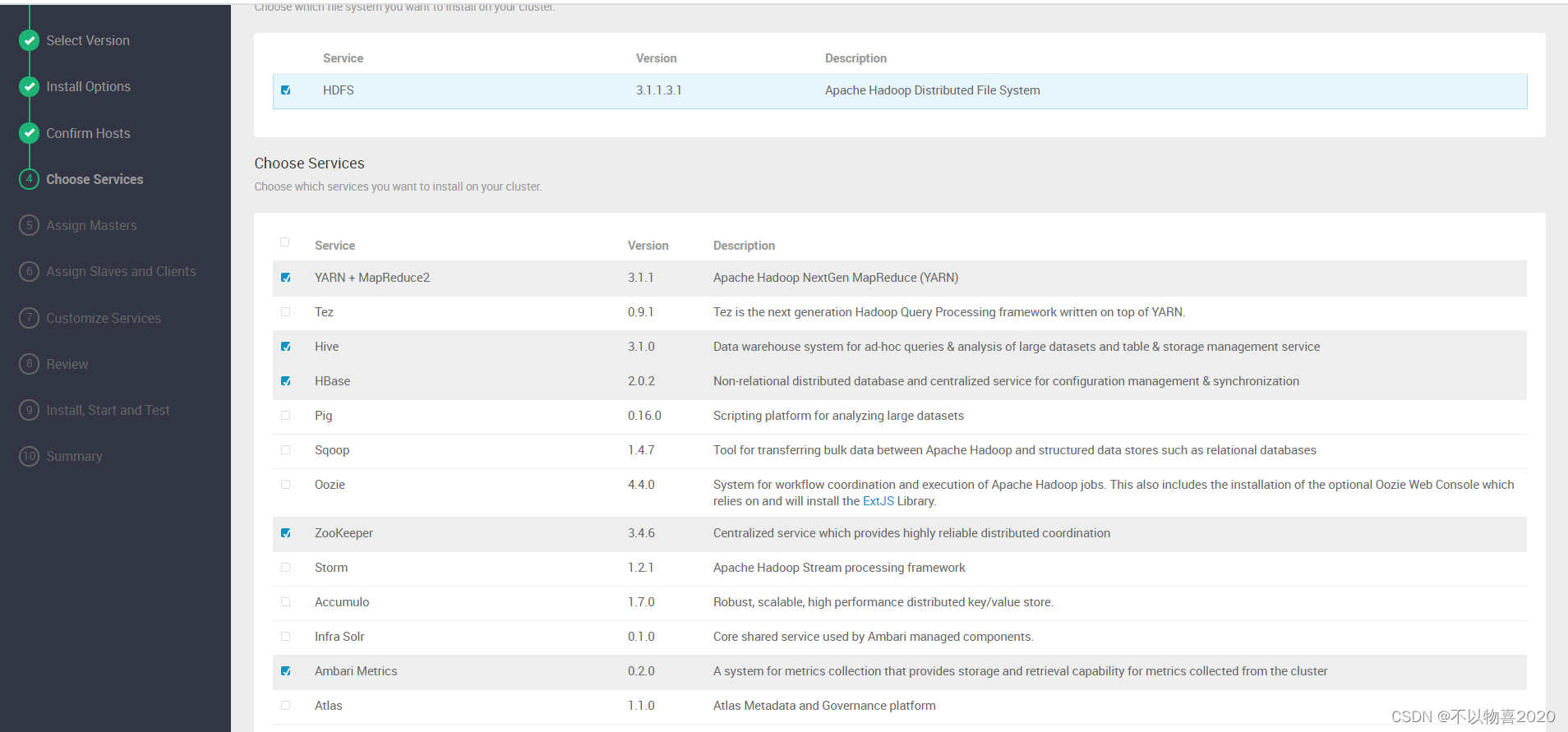Click the Select Version step checkmark icon
The height and width of the screenshot is (732, 1568).
[30, 40]
